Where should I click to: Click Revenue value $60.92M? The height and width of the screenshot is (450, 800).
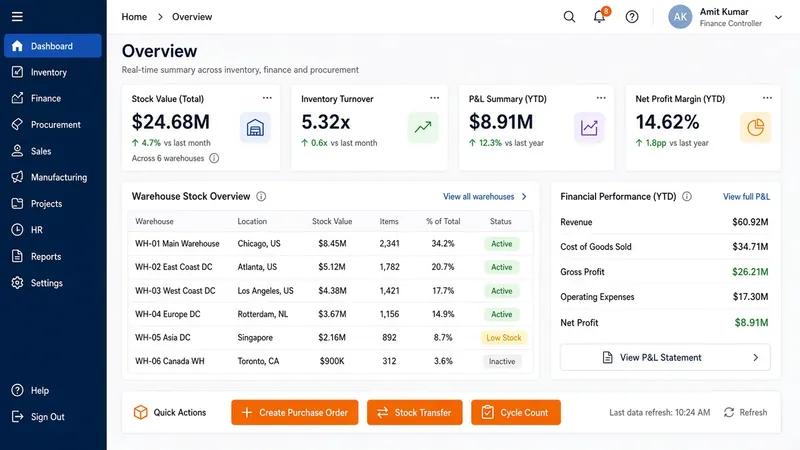pos(750,222)
